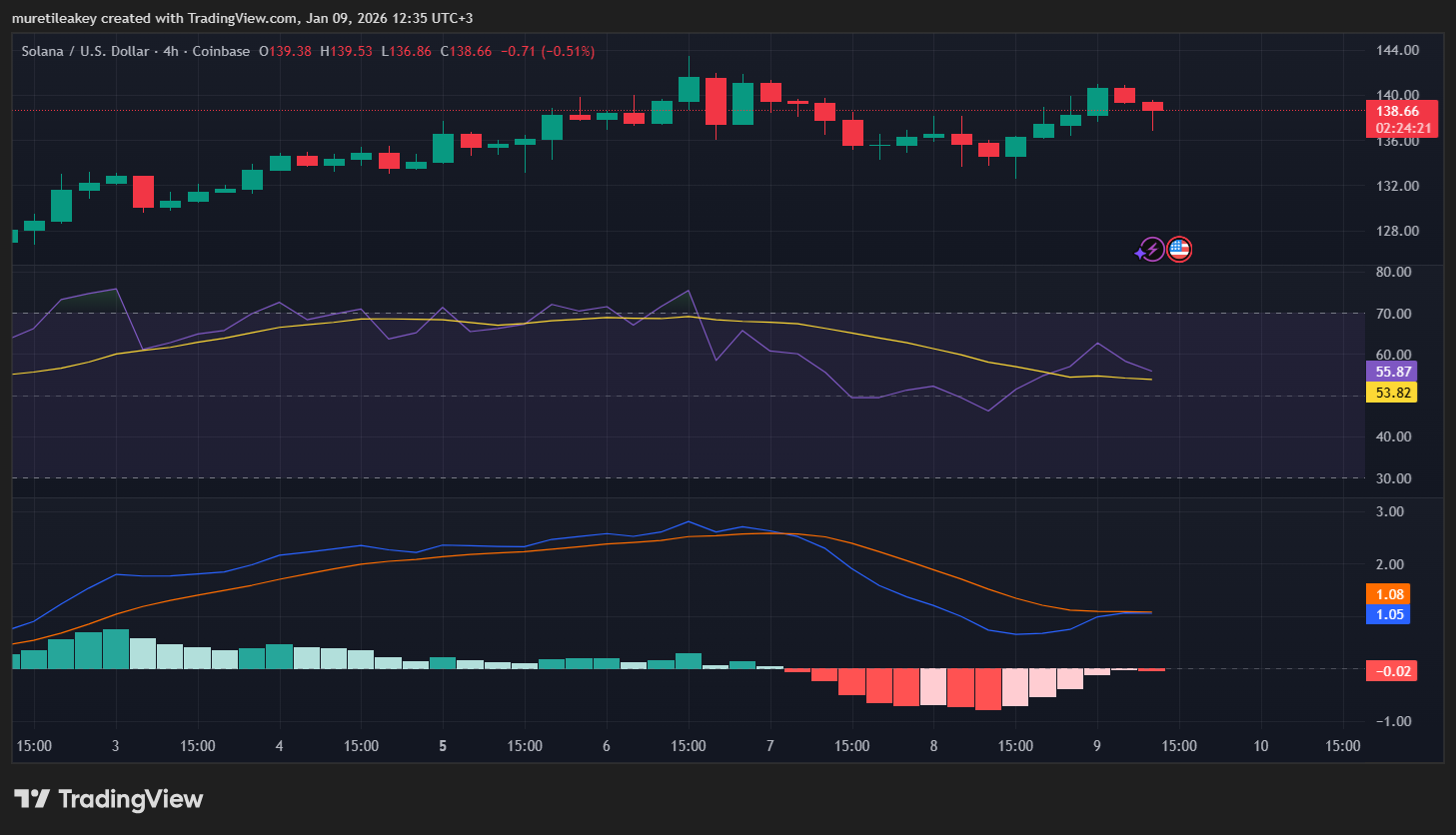This screenshot has width=1456, height=835.
Task: Click the US flag economic event icon
Action: pyautogui.click(x=1179, y=250)
